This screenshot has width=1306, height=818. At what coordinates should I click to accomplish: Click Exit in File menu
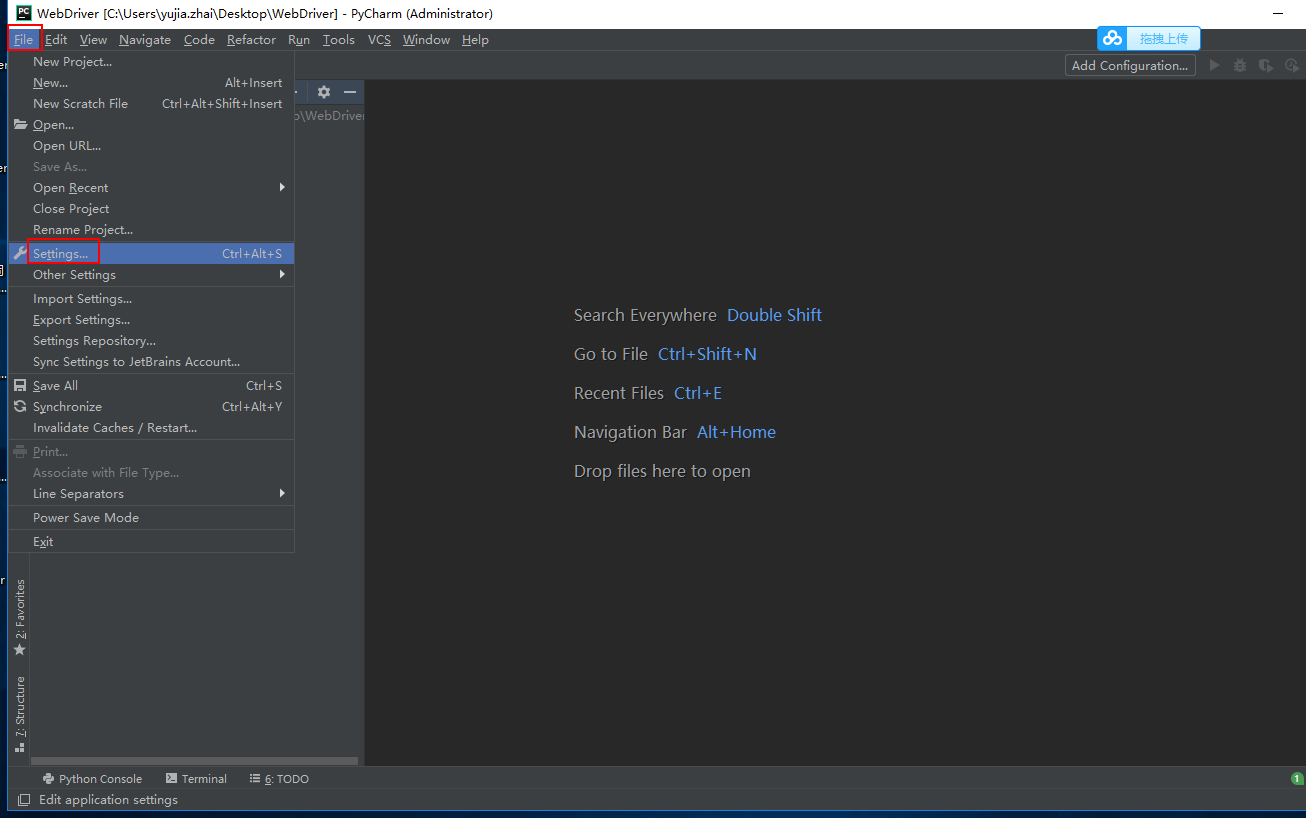pyautogui.click(x=151, y=542)
